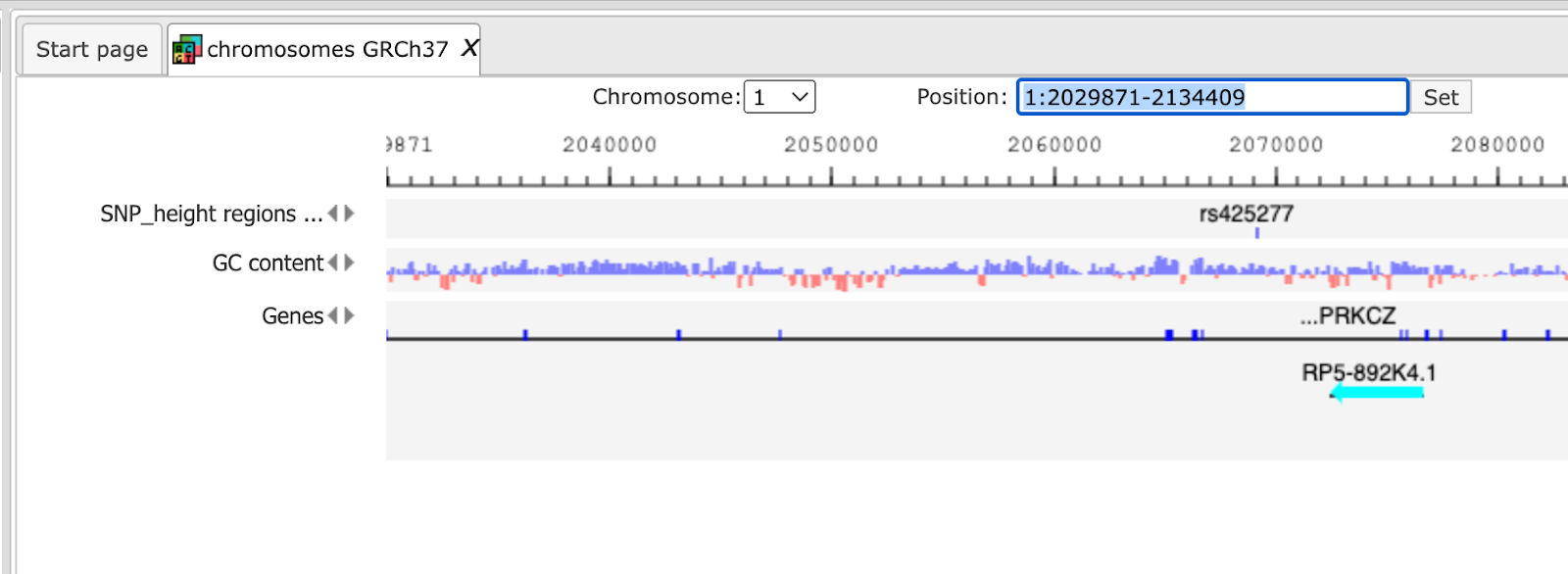
Task: Select the PRKCZ gene label
Action: [x=1348, y=315]
